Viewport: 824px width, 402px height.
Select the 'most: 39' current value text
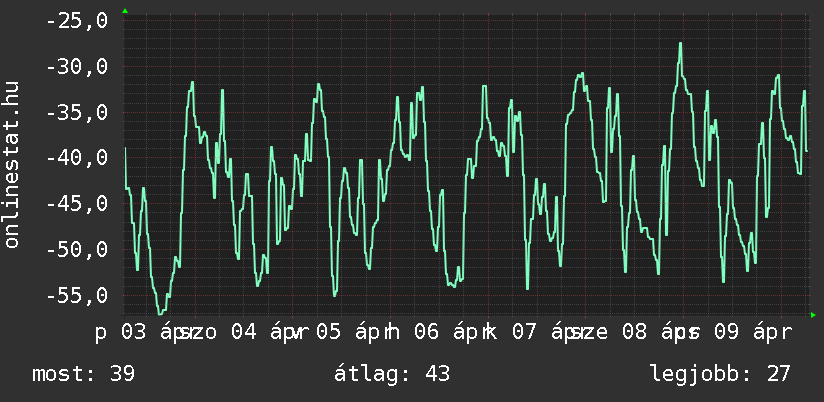(x=83, y=374)
